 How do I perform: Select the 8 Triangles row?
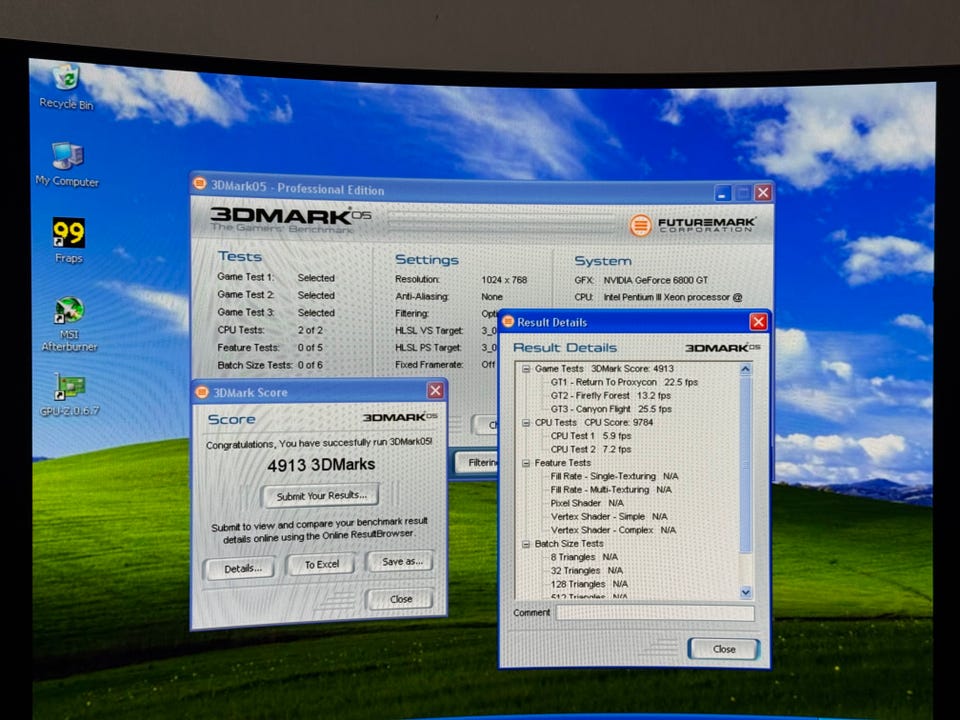point(583,557)
